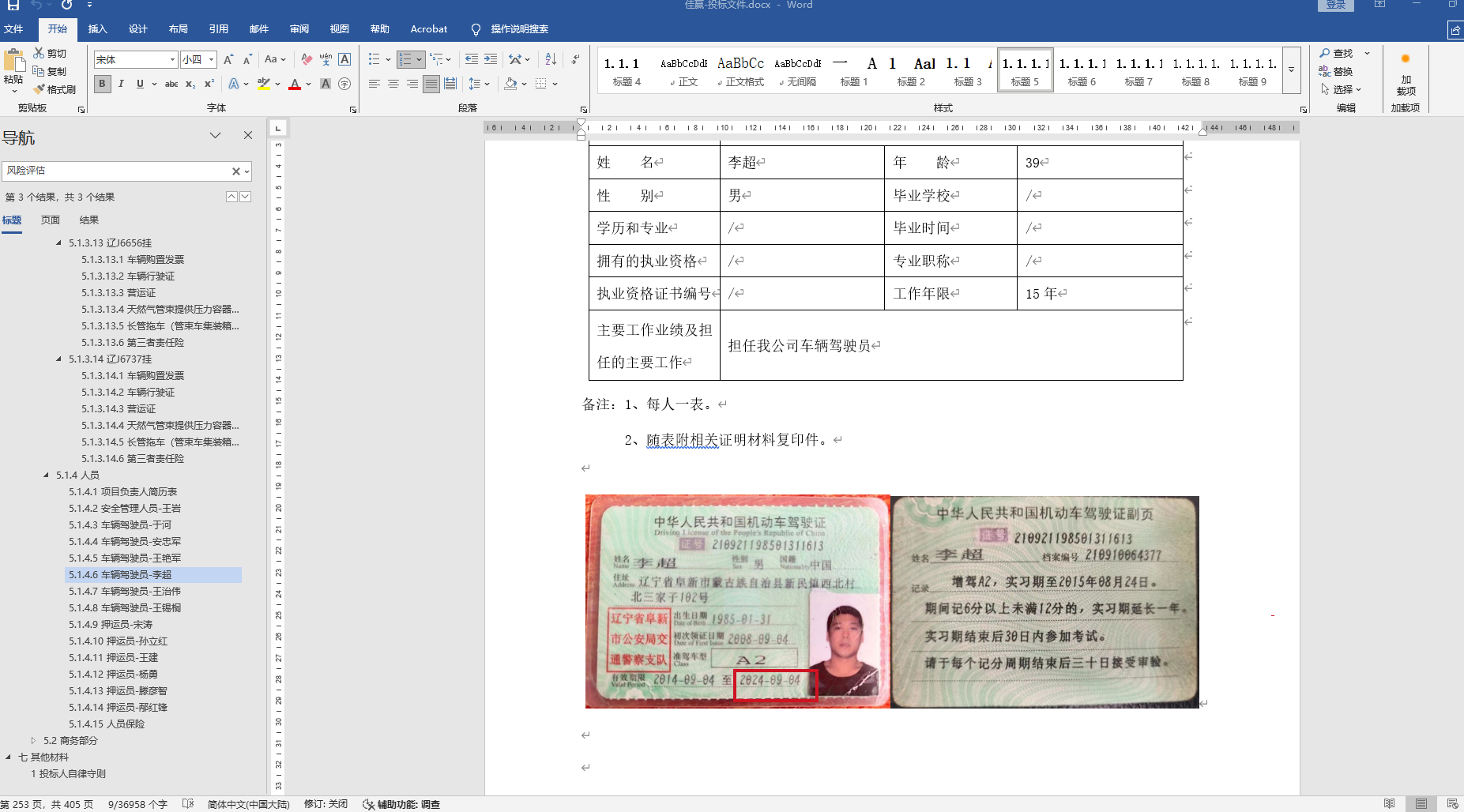Open the 引用 (References) ribbon tab

pyautogui.click(x=219, y=29)
